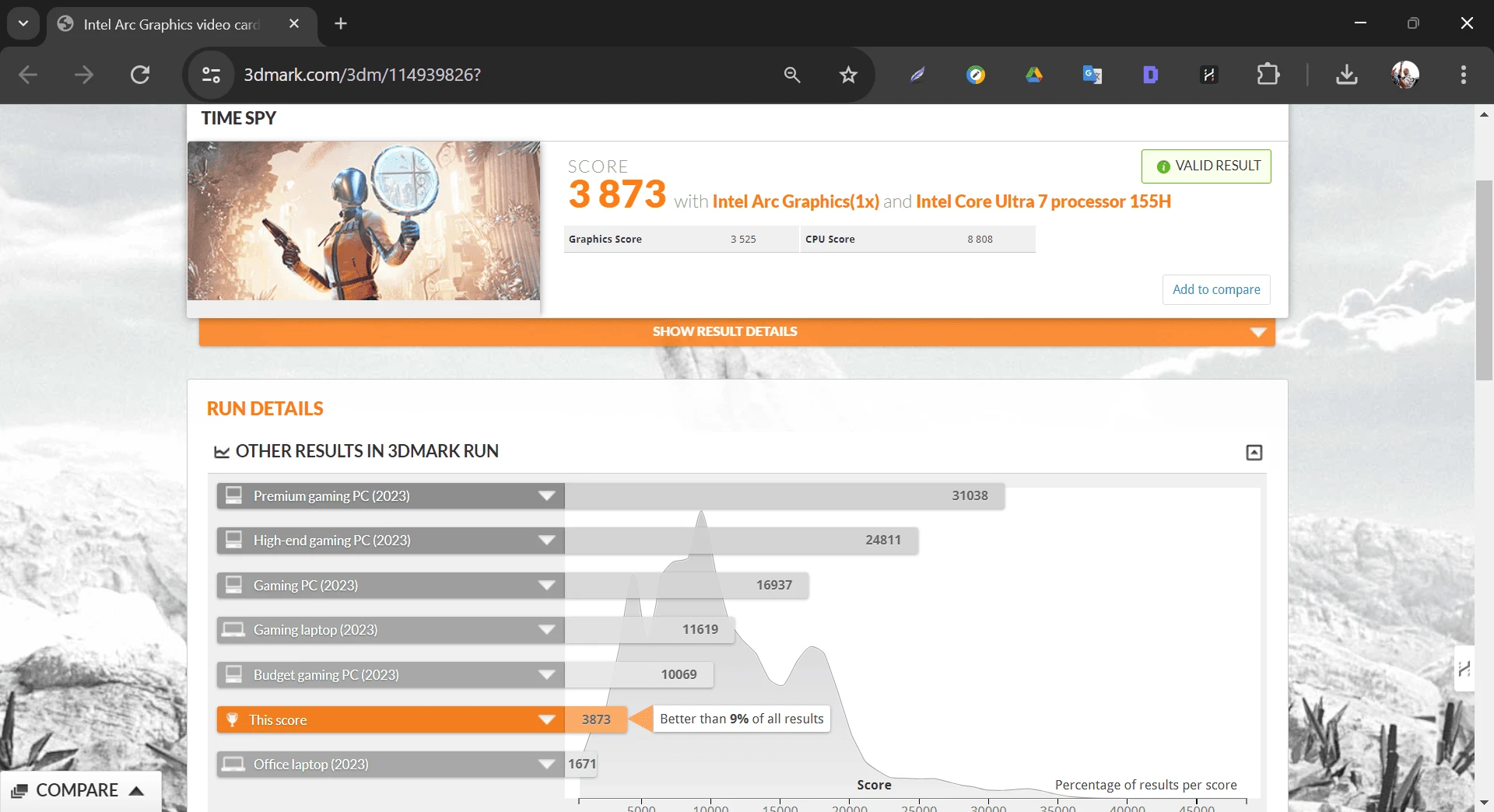Click the Intel Arc Graphics(1x) link
1494x812 pixels.
pos(795,201)
